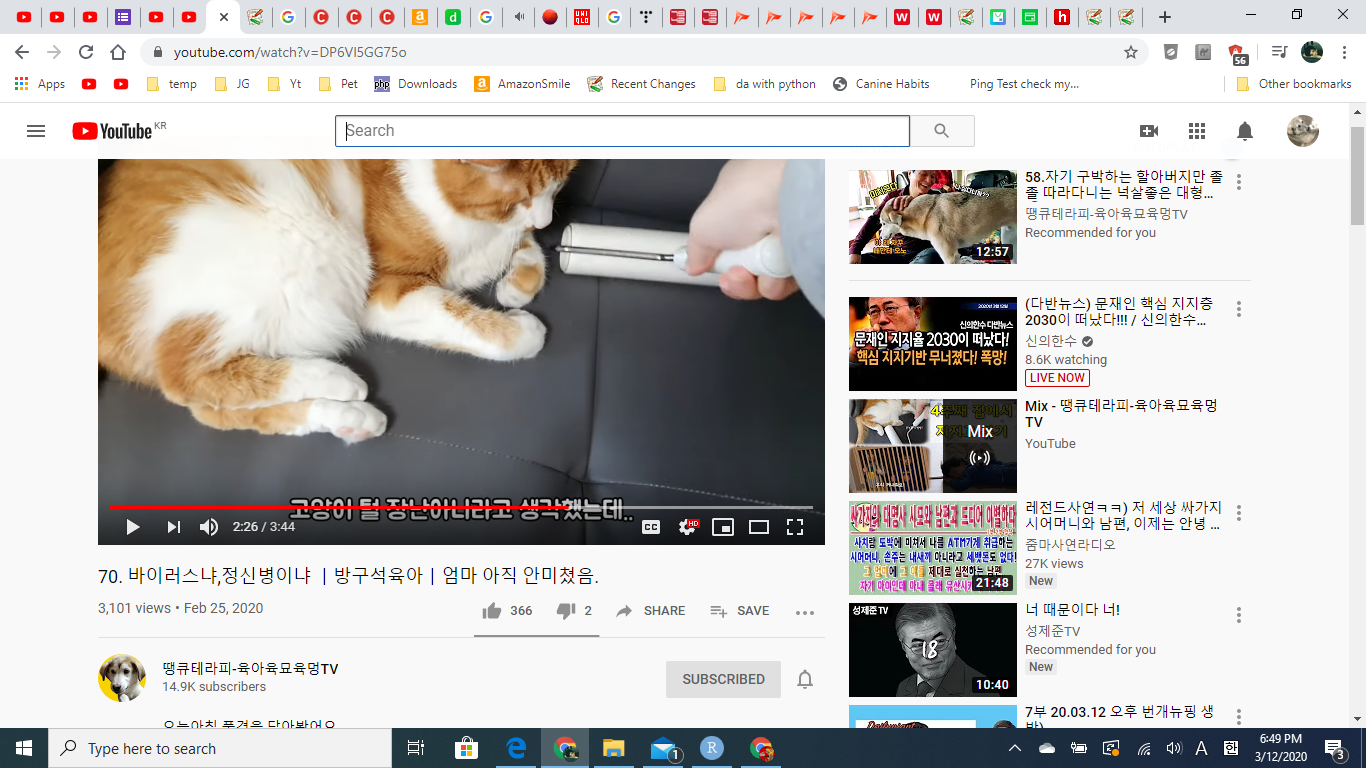
Task: Click SAVE to add to playlist
Action: [x=739, y=611]
